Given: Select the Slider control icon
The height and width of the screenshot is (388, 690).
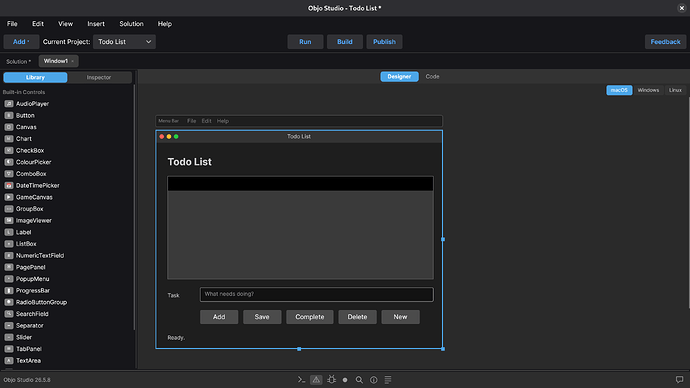Looking at the screenshot, I should click(x=9, y=337).
